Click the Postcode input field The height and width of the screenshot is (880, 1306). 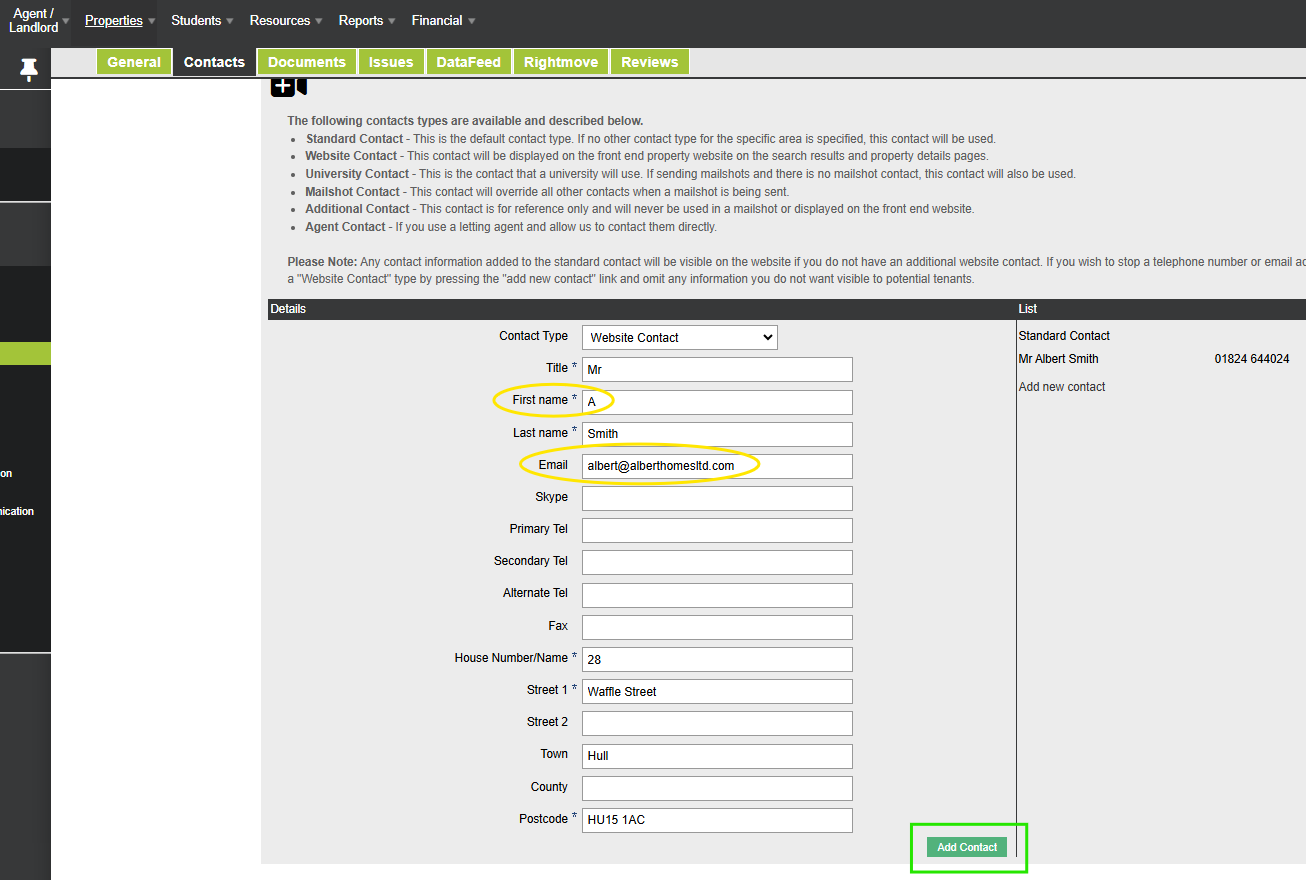[x=717, y=820]
